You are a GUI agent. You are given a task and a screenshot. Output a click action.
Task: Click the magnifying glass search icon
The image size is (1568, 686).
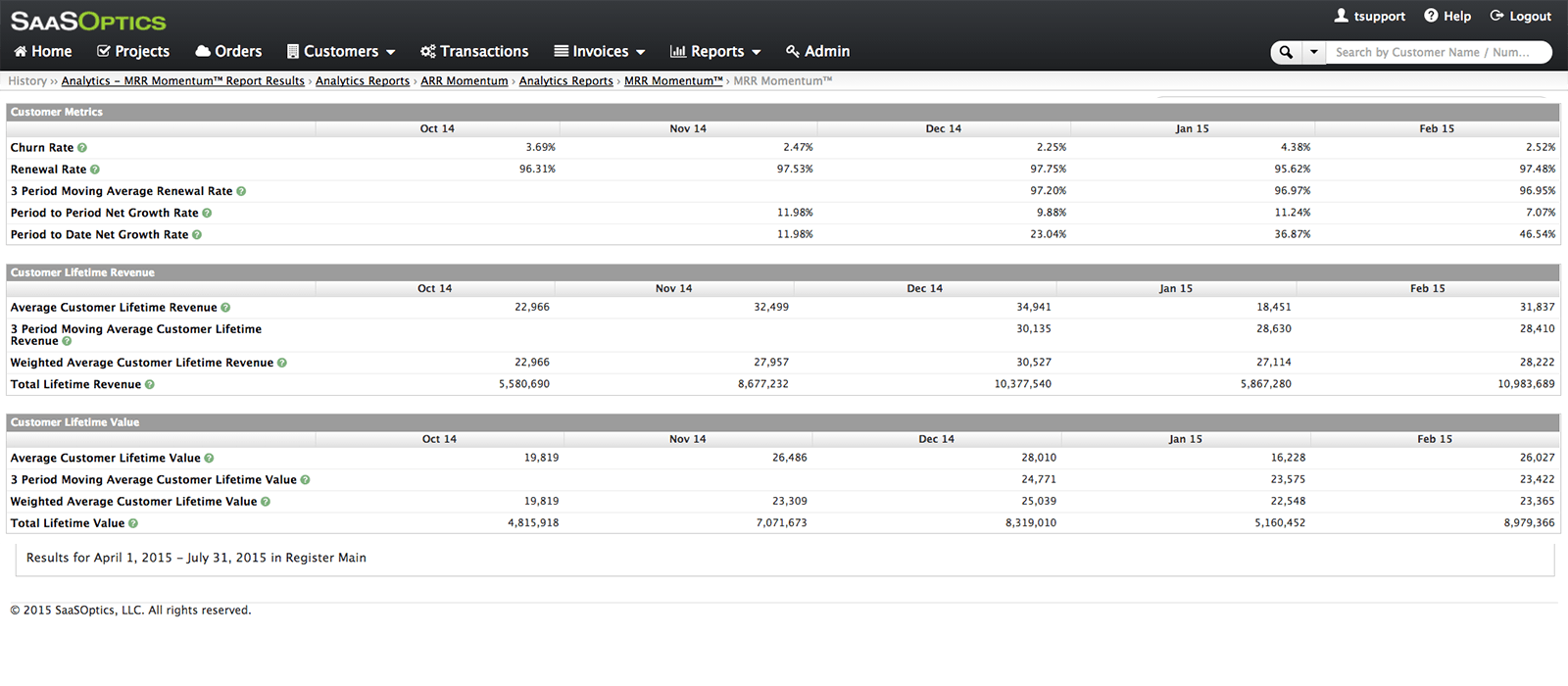coord(1286,52)
